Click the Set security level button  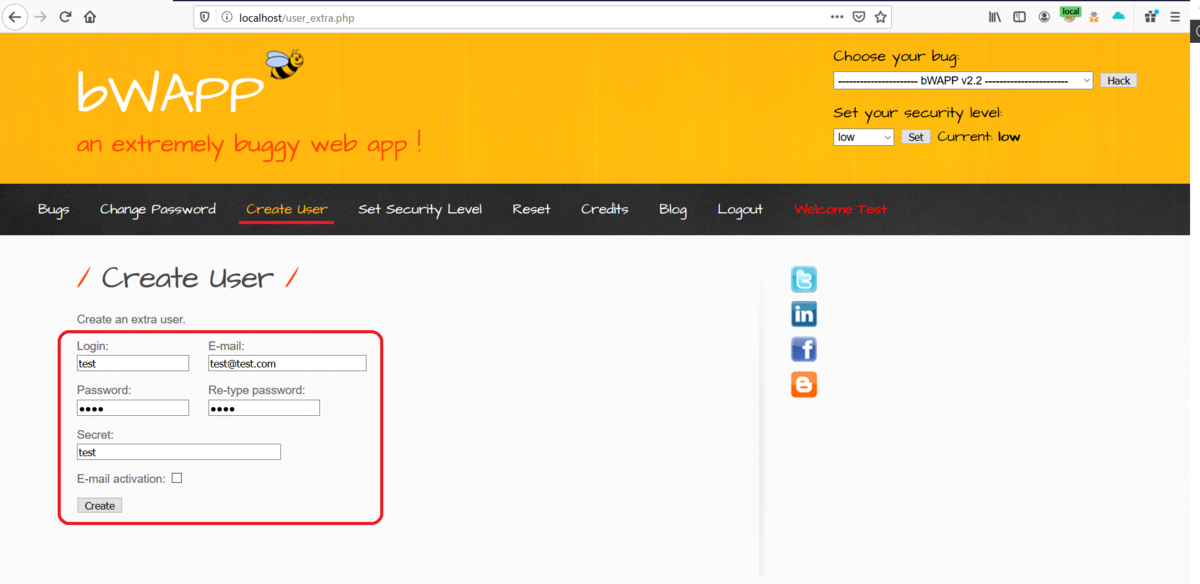point(916,137)
